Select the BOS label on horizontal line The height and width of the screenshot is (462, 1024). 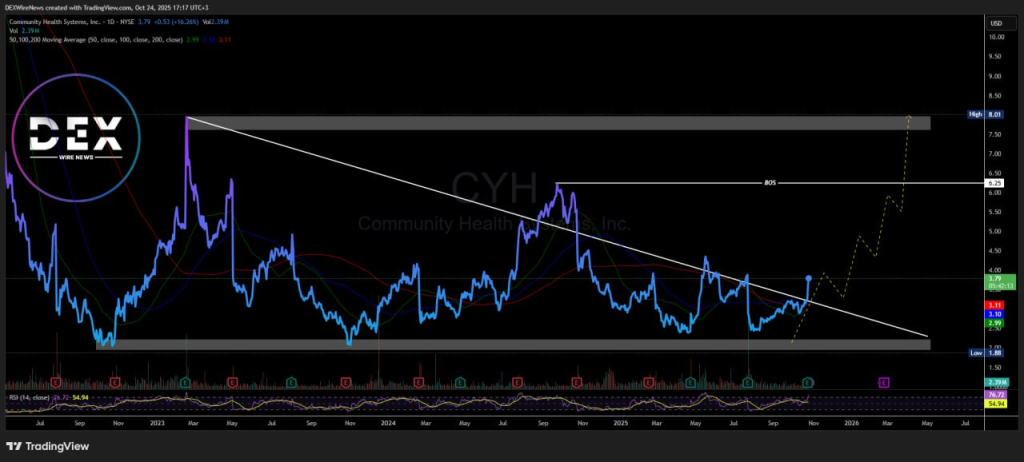pos(769,184)
